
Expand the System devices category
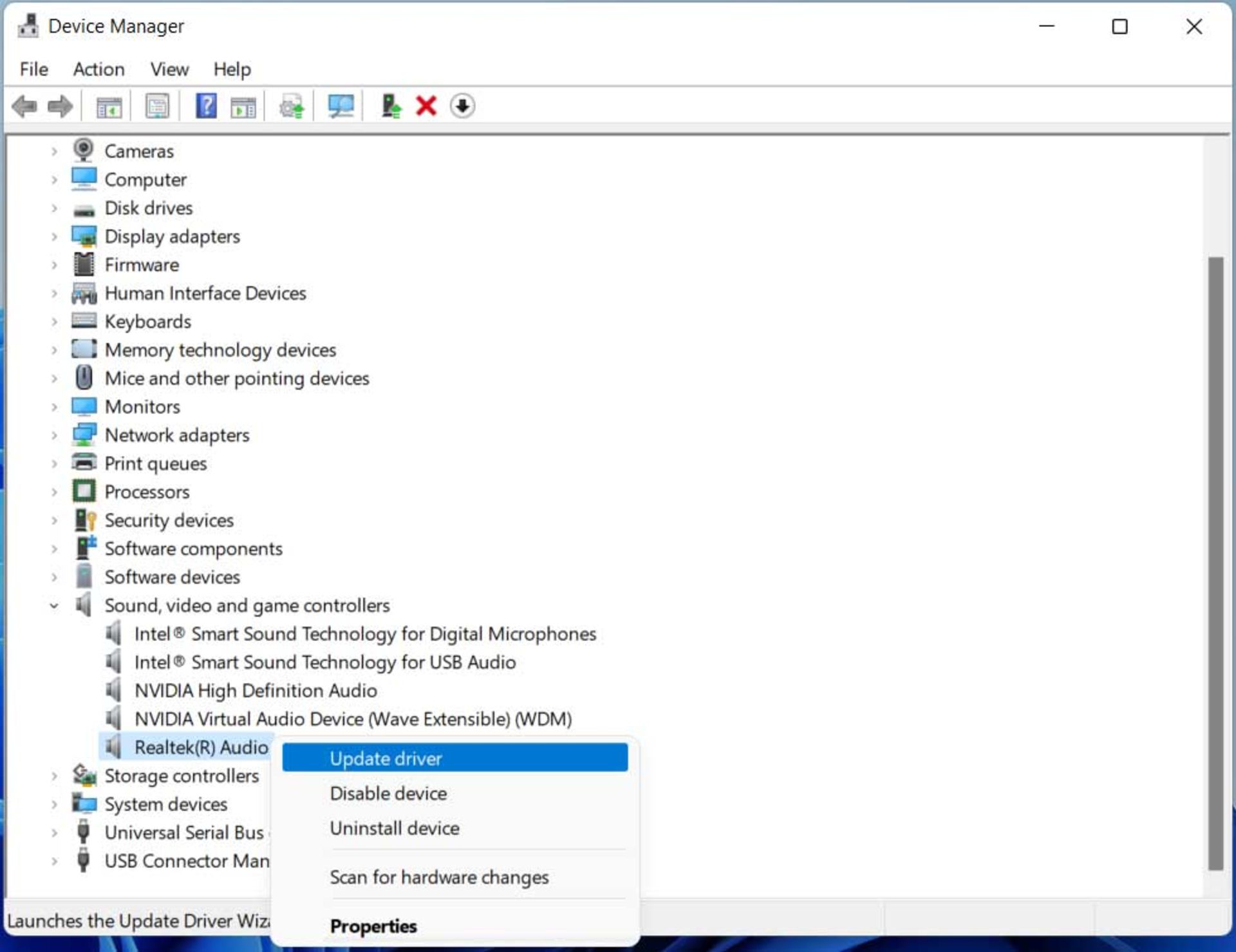tap(54, 804)
